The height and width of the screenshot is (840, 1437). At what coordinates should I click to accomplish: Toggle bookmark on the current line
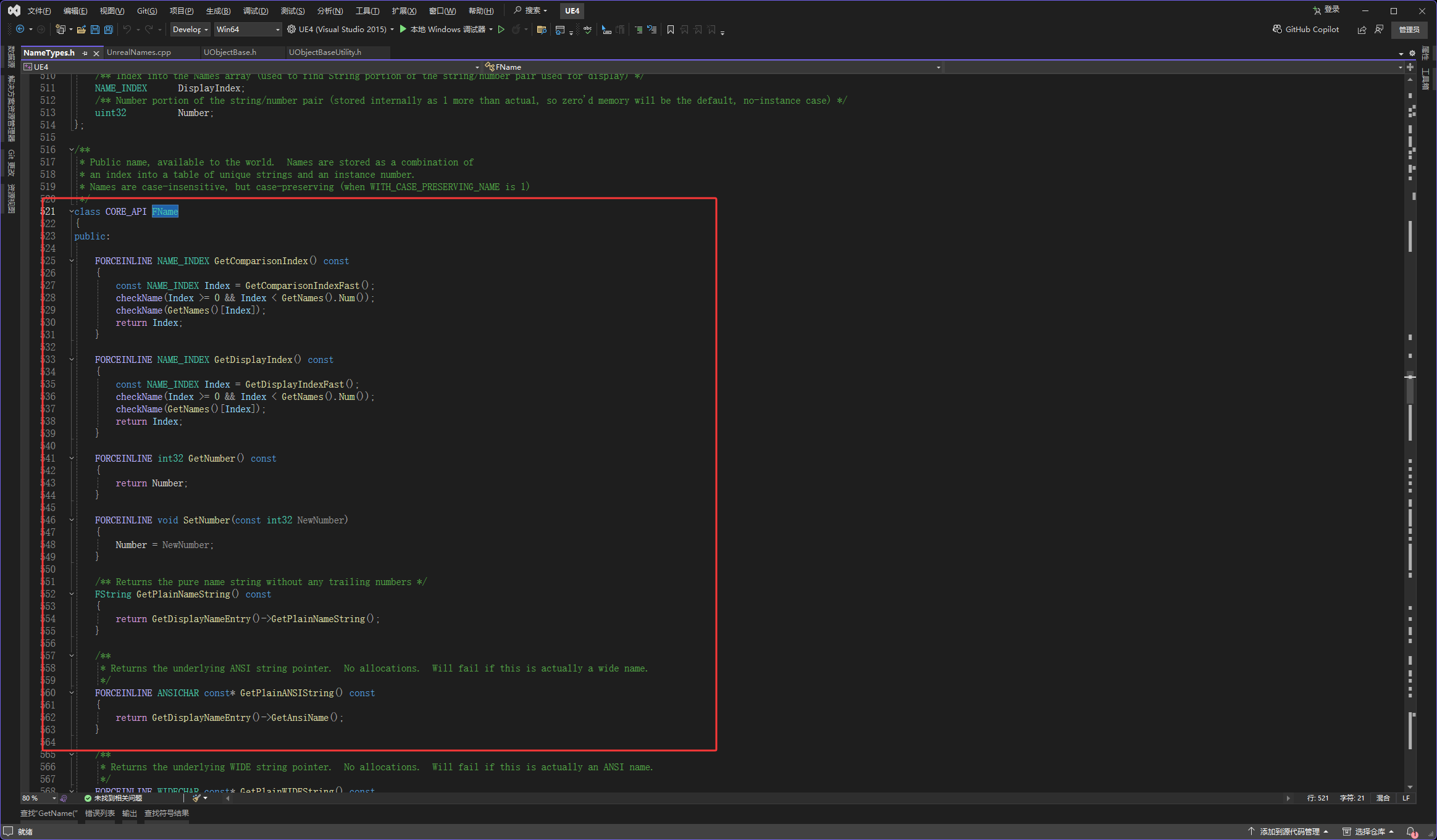tap(670, 30)
